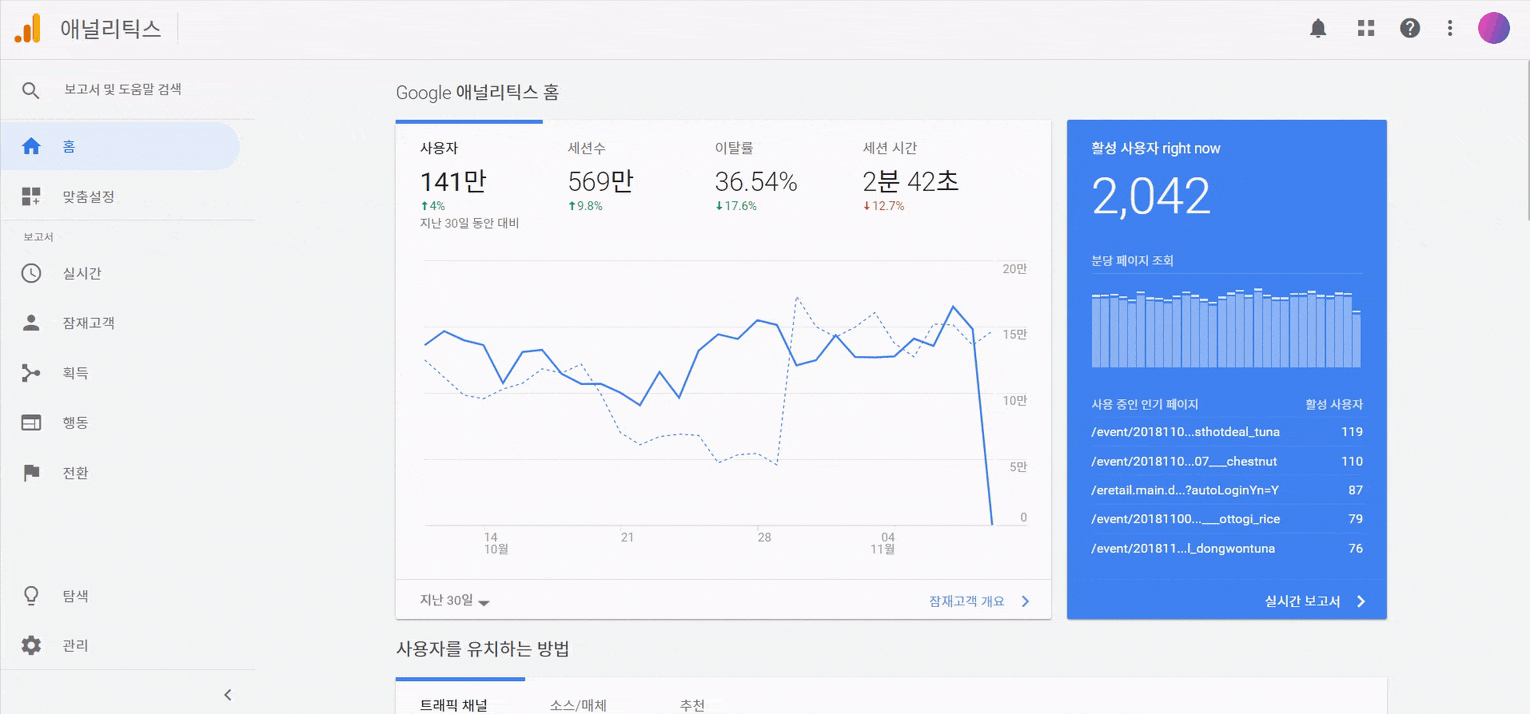Click the arrow next to 잠재고객 개요
The width and height of the screenshot is (1530, 714).
coord(1025,601)
